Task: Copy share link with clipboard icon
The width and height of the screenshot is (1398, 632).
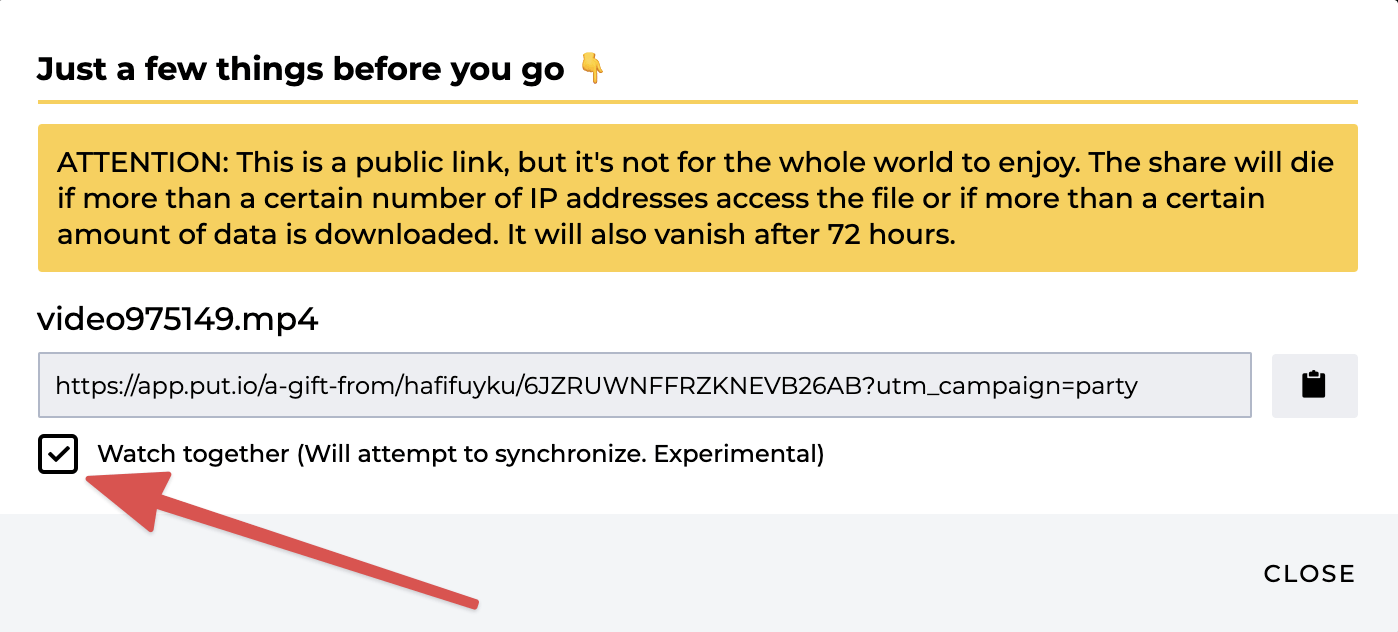Action: pos(1314,385)
